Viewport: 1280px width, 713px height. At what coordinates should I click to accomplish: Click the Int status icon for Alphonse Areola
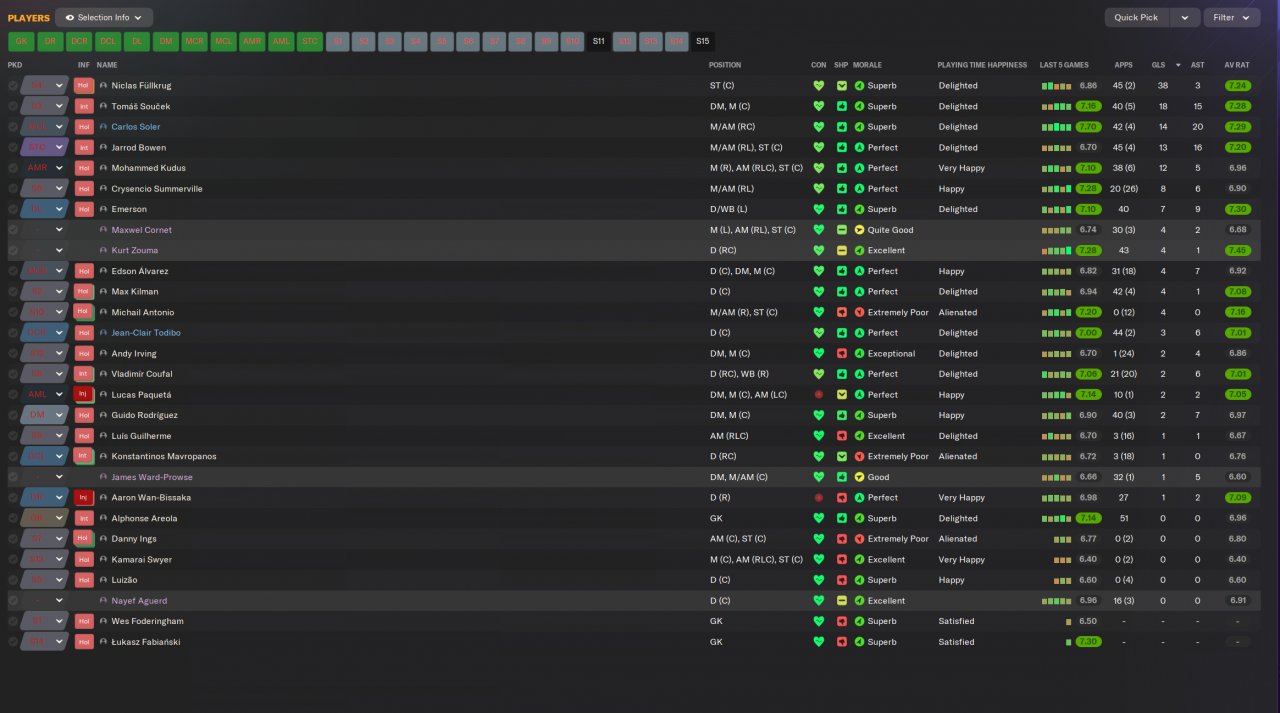tap(84, 518)
